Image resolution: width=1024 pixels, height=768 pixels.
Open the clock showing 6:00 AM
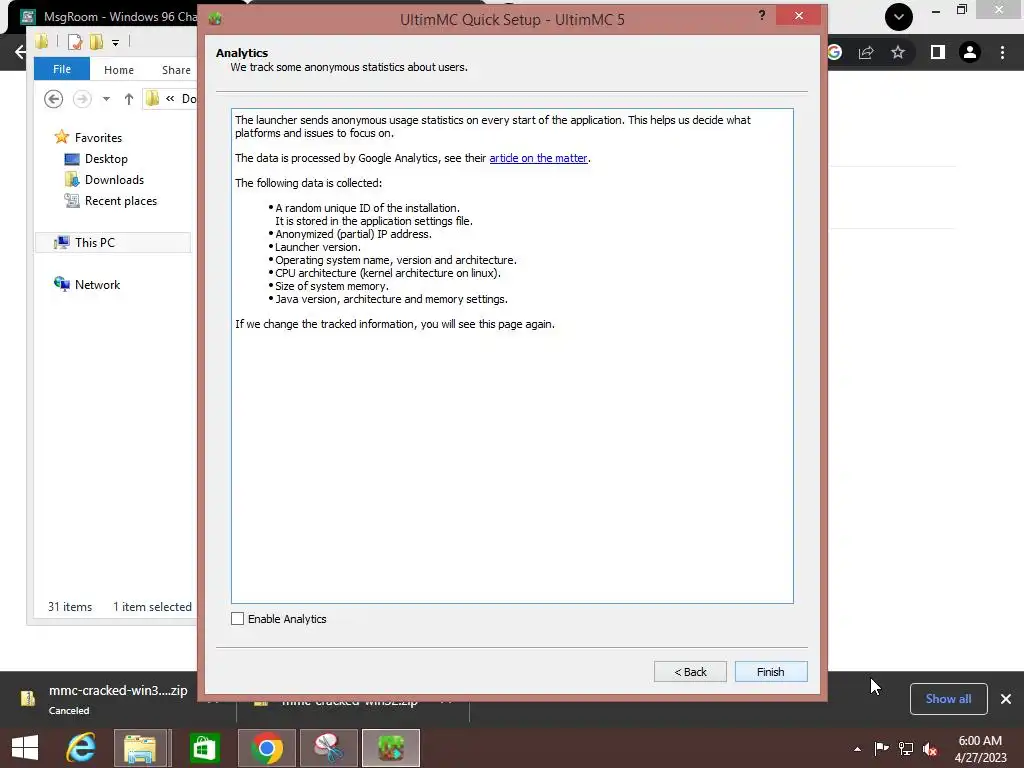(x=980, y=749)
